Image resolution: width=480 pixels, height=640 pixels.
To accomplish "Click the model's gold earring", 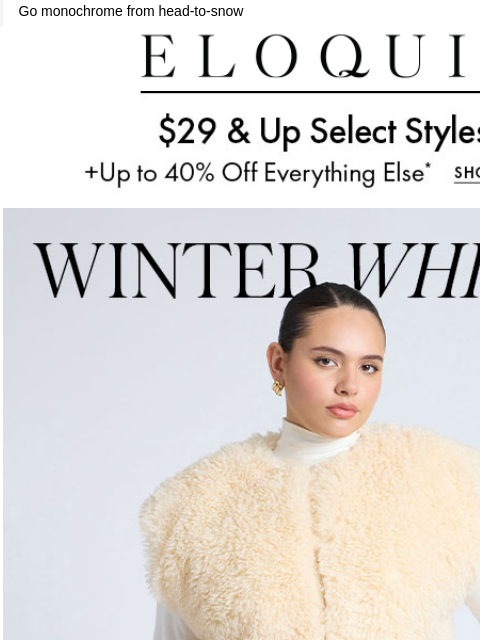I will pyautogui.click(x=278, y=388).
